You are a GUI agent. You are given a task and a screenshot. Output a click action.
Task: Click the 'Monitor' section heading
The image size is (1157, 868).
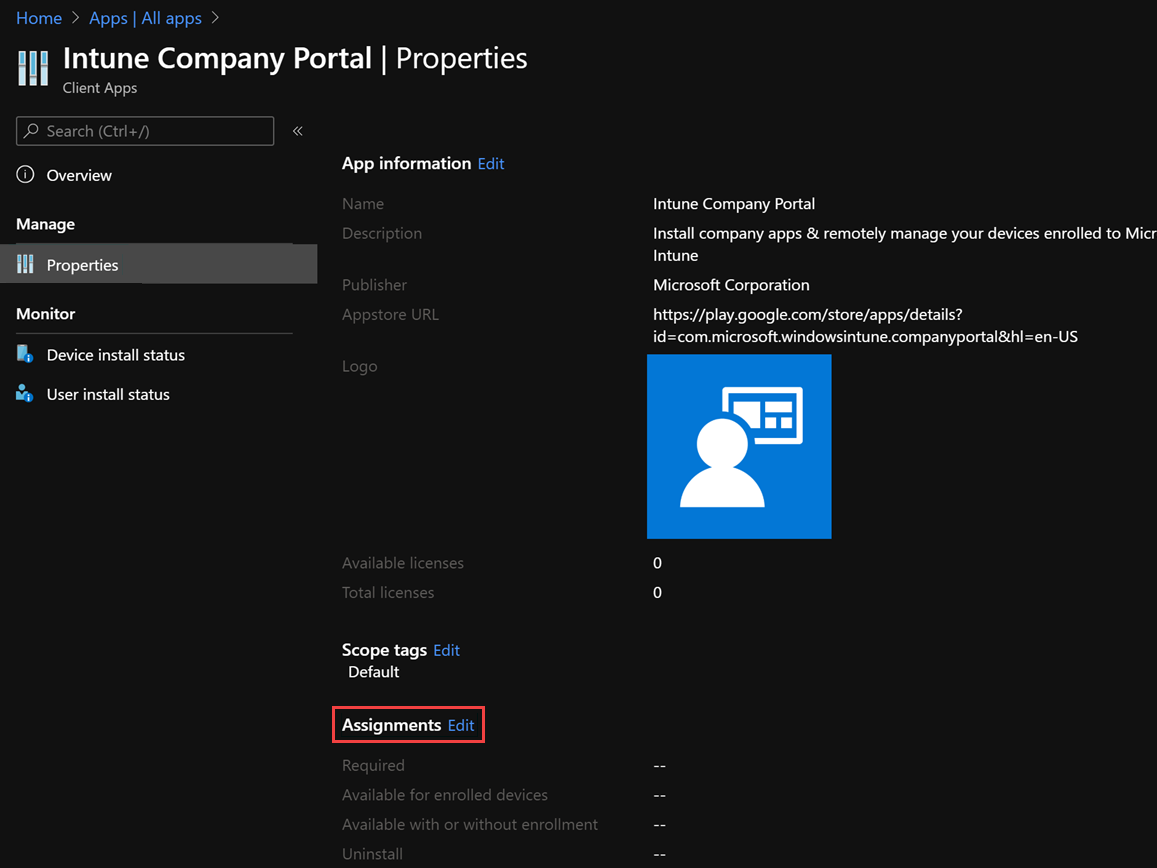coord(46,314)
